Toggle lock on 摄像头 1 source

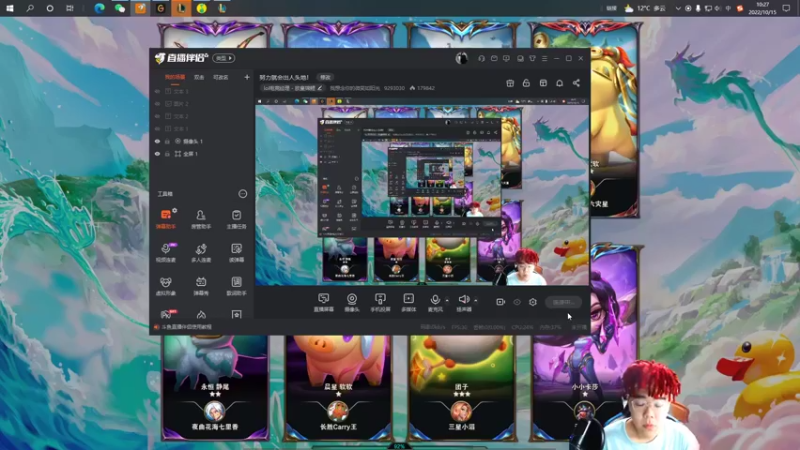[167, 141]
